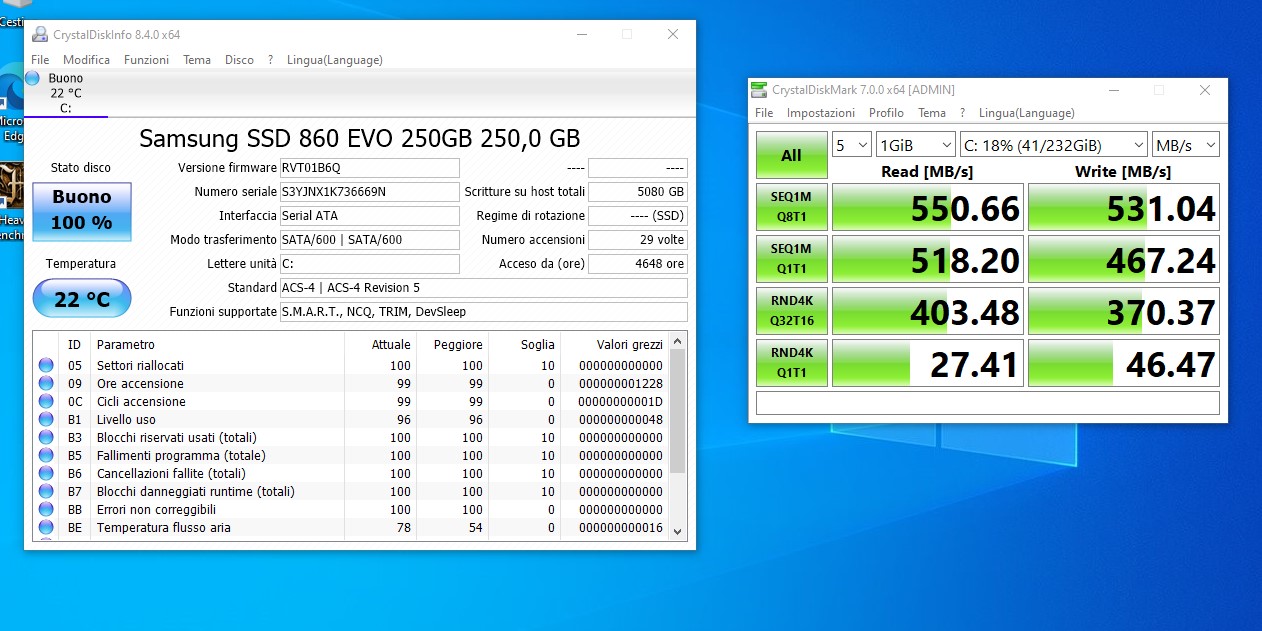The image size is (1262, 631).
Task: Click the 22 °C temperature button
Action: coord(82,298)
